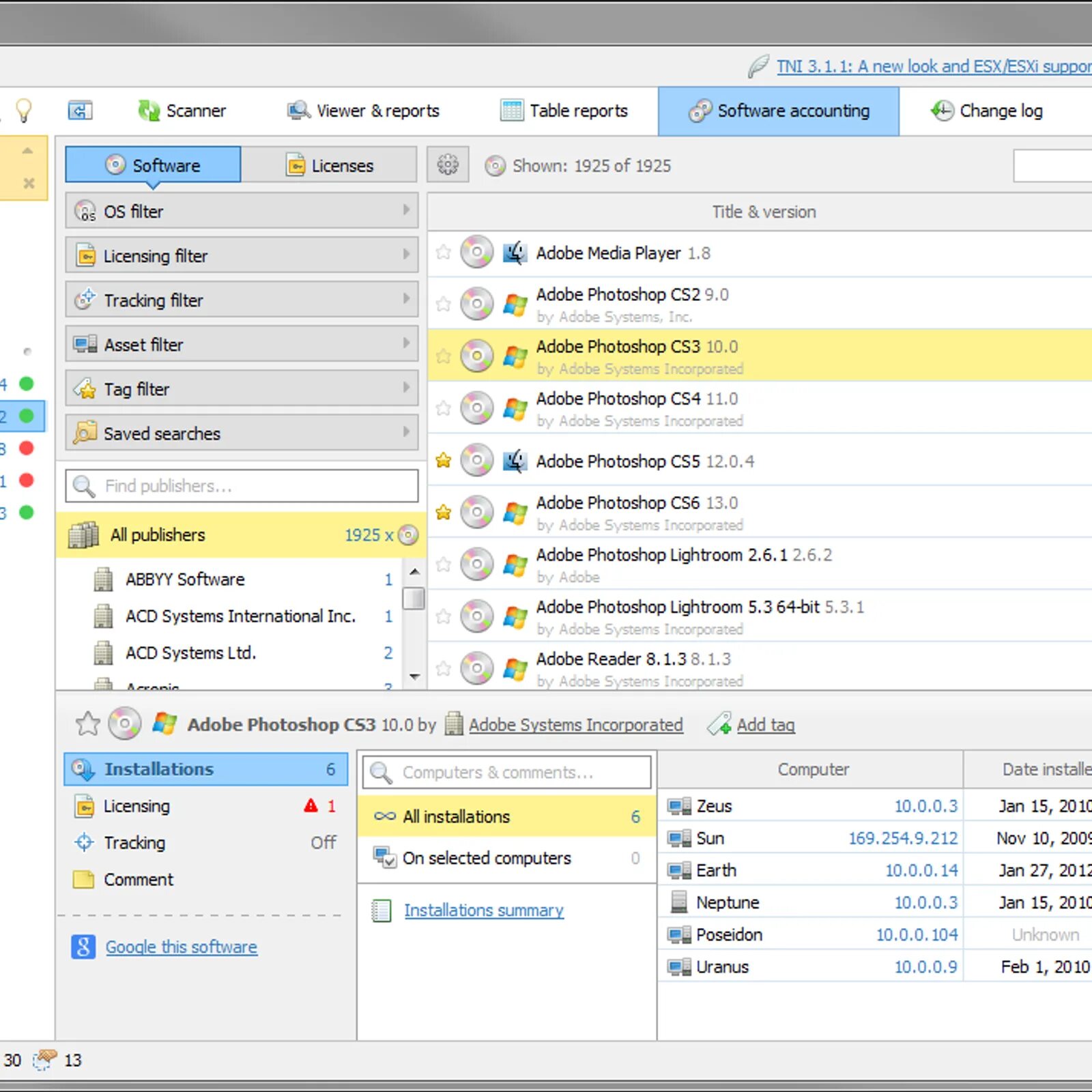
Task: Select the Tracking section in details
Action: pyautogui.click(x=205, y=843)
